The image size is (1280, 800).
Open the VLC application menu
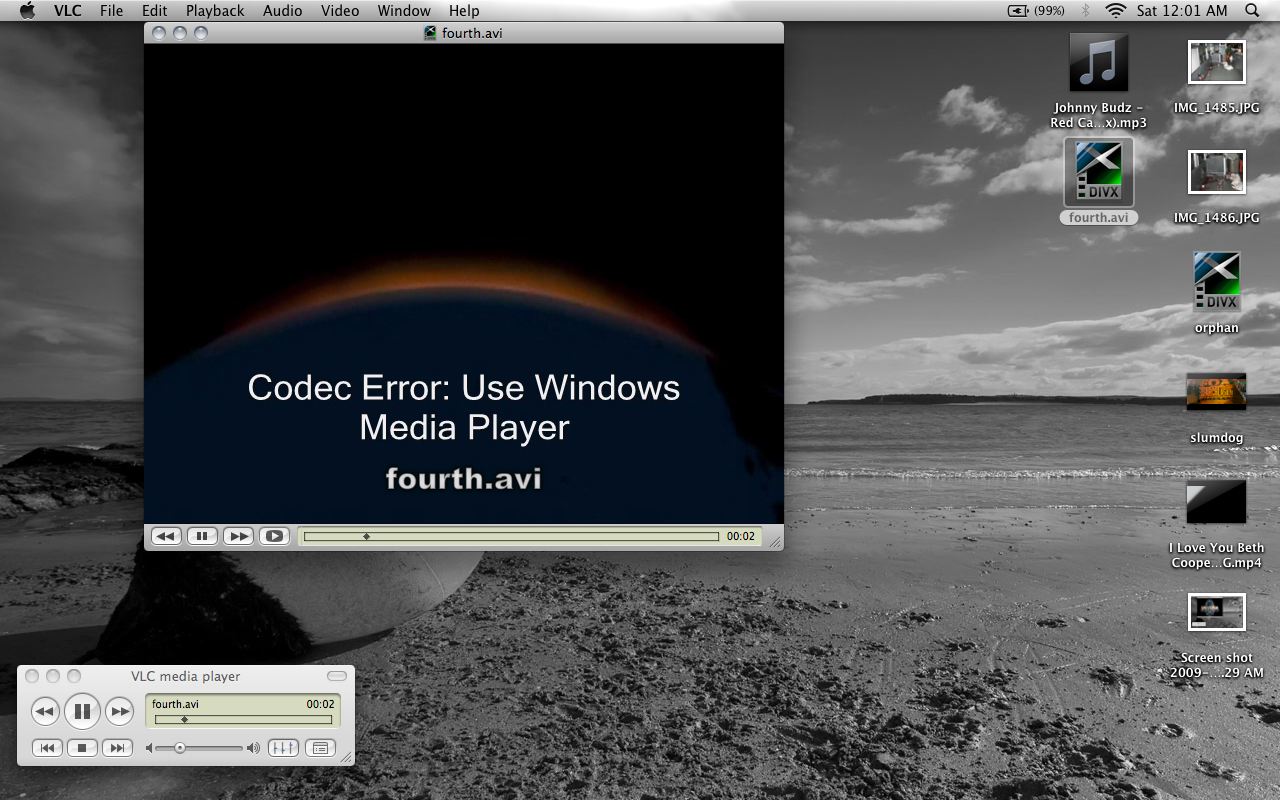pyautogui.click(x=68, y=10)
